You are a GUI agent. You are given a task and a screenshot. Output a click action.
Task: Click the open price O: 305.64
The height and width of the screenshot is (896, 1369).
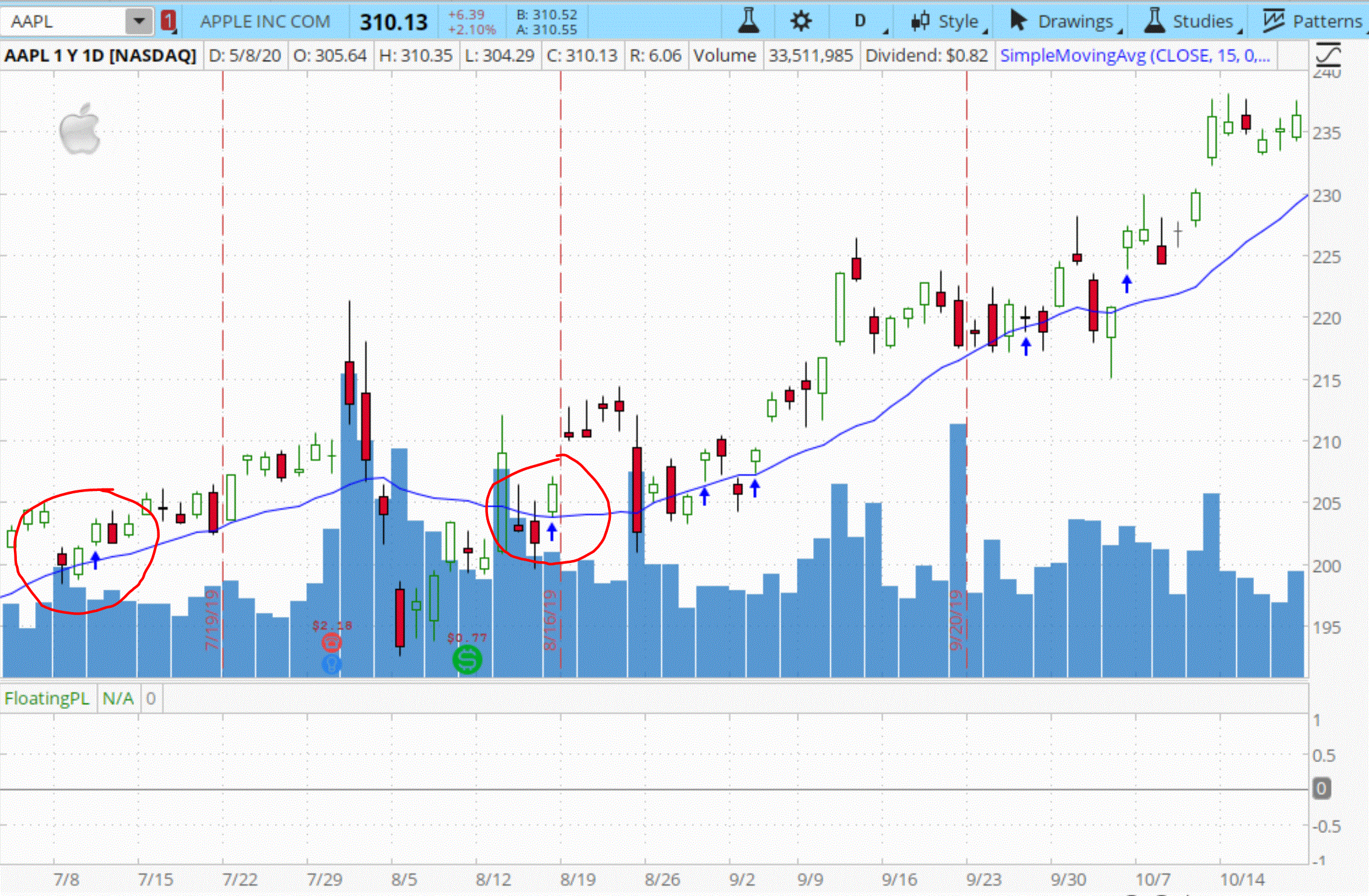(x=330, y=56)
